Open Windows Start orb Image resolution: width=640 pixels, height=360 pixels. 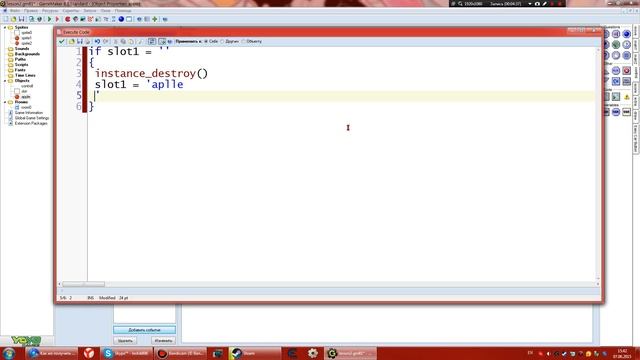click(x=9, y=353)
